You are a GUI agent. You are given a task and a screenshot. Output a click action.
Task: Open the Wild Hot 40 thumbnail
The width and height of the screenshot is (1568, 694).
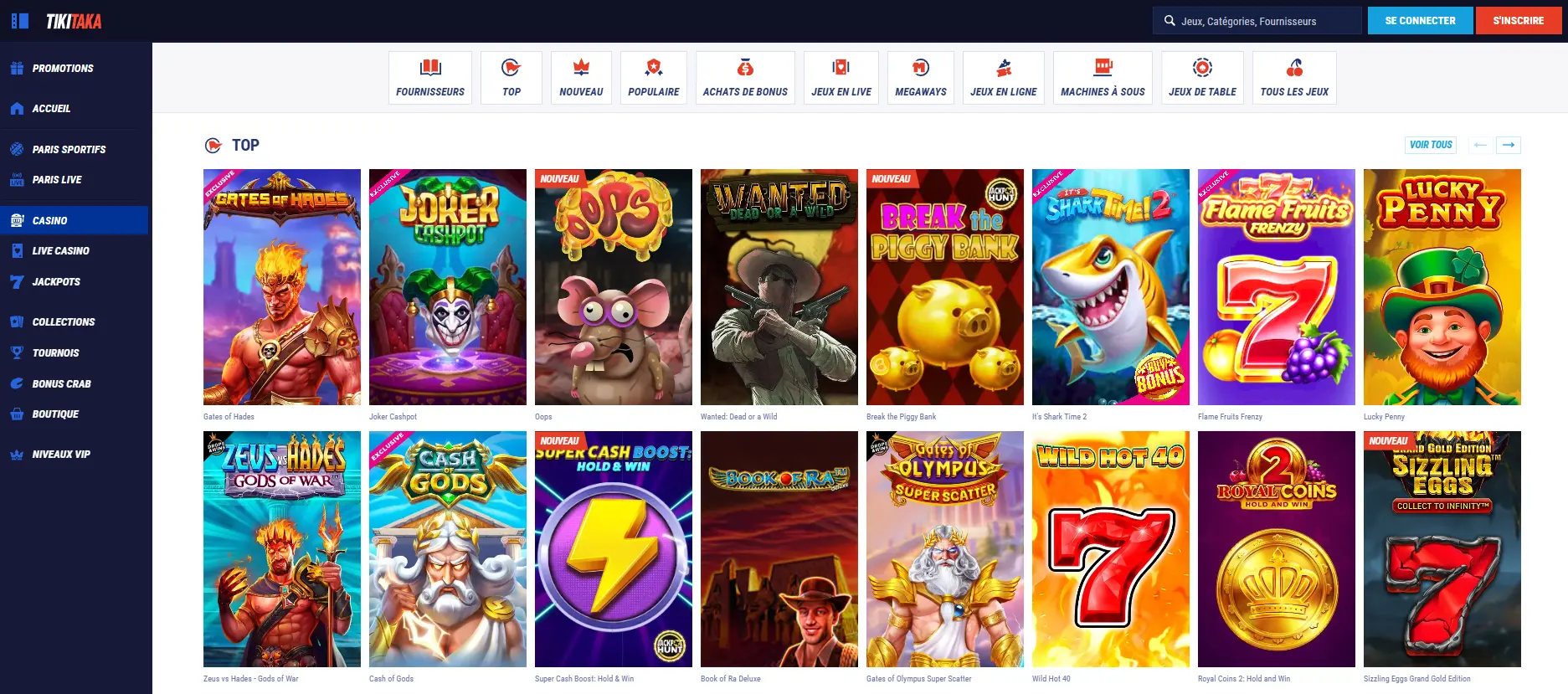(1111, 549)
